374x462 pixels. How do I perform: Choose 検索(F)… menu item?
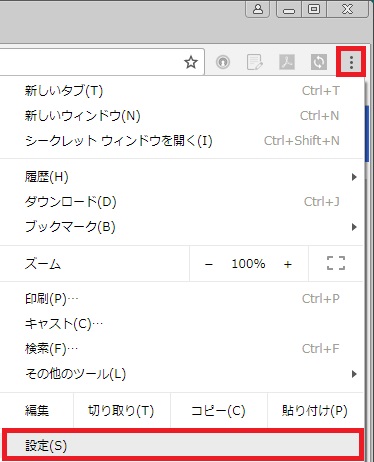click(x=182, y=349)
